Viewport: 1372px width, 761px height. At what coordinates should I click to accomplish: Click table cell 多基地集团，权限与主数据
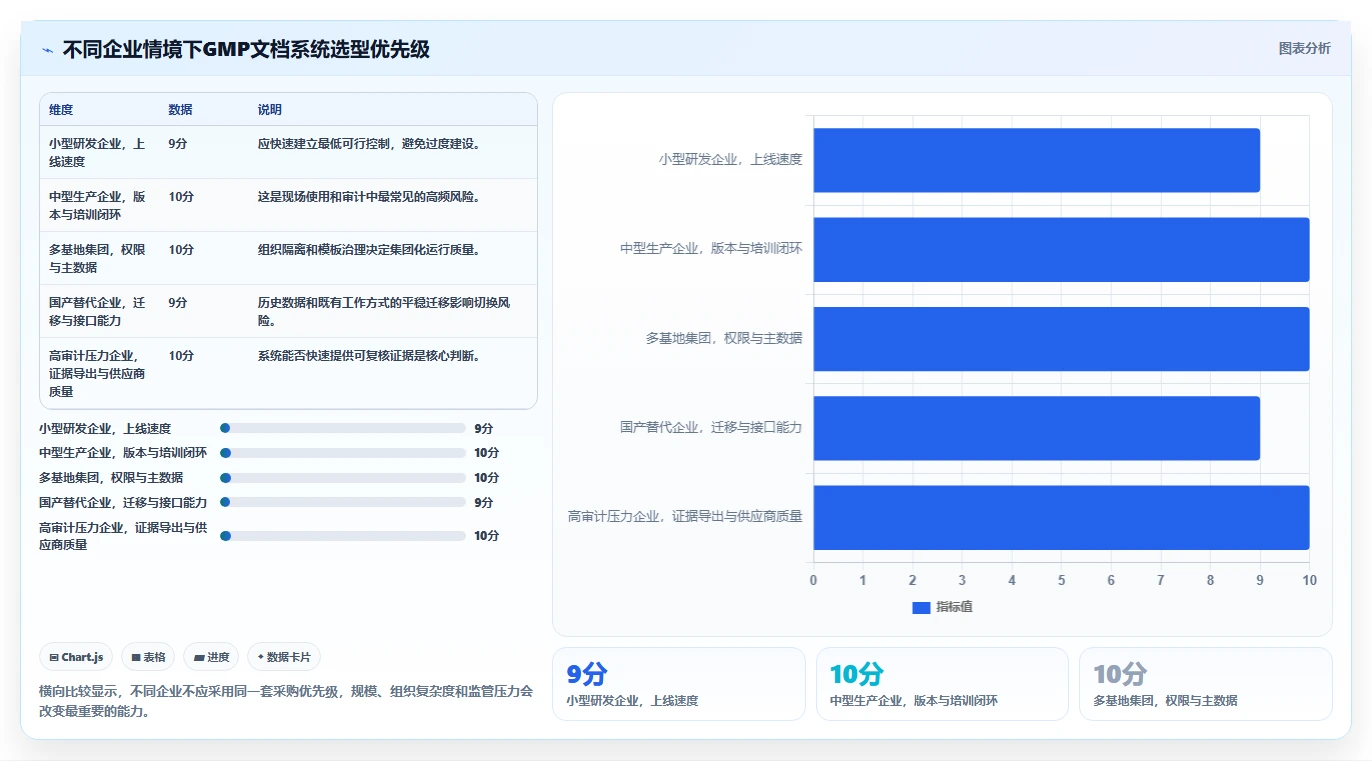click(x=98, y=258)
